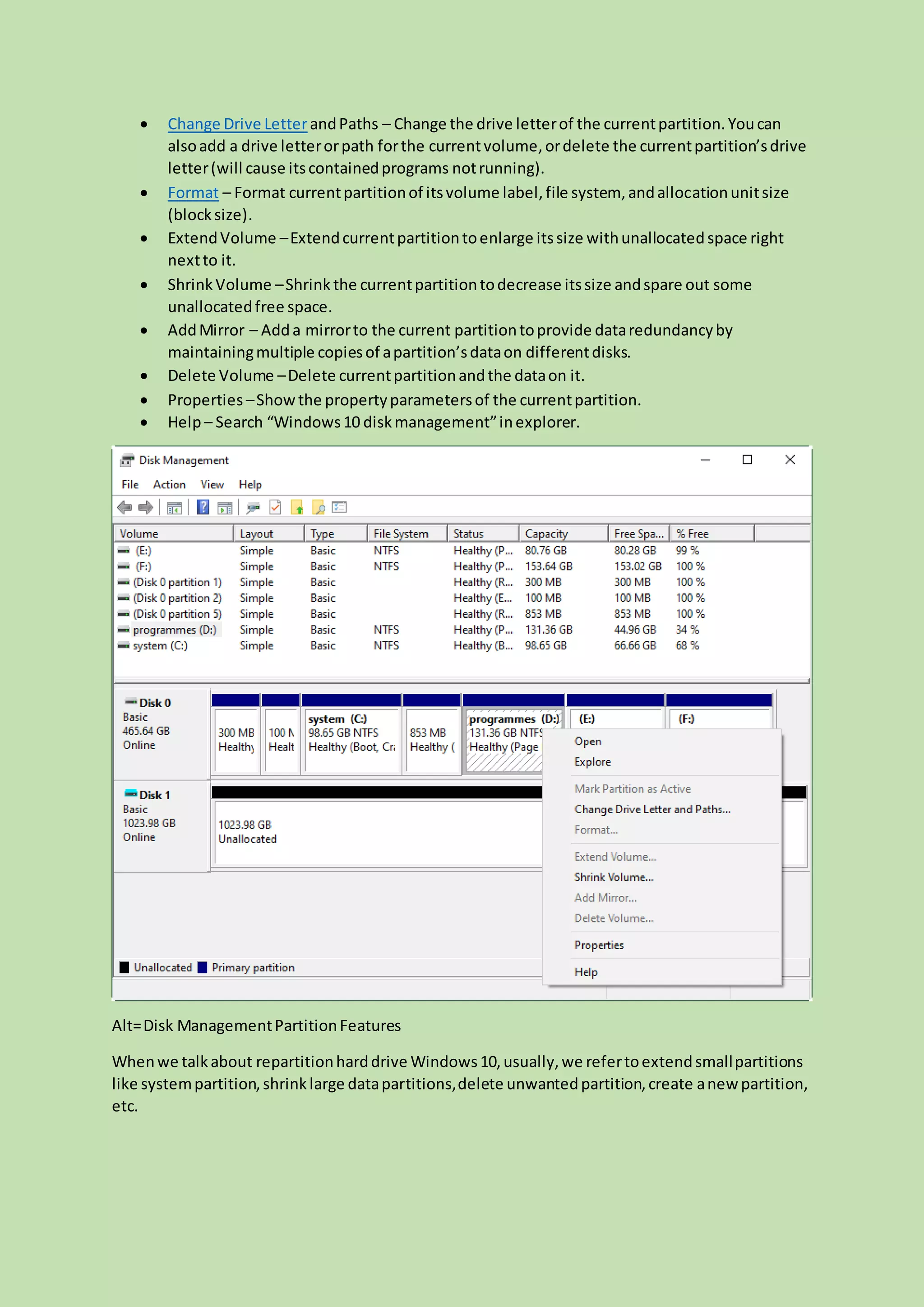924x1307 pixels.
Task: Sort by the Free Spa... column header
Action: pyautogui.click(x=638, y=533)
